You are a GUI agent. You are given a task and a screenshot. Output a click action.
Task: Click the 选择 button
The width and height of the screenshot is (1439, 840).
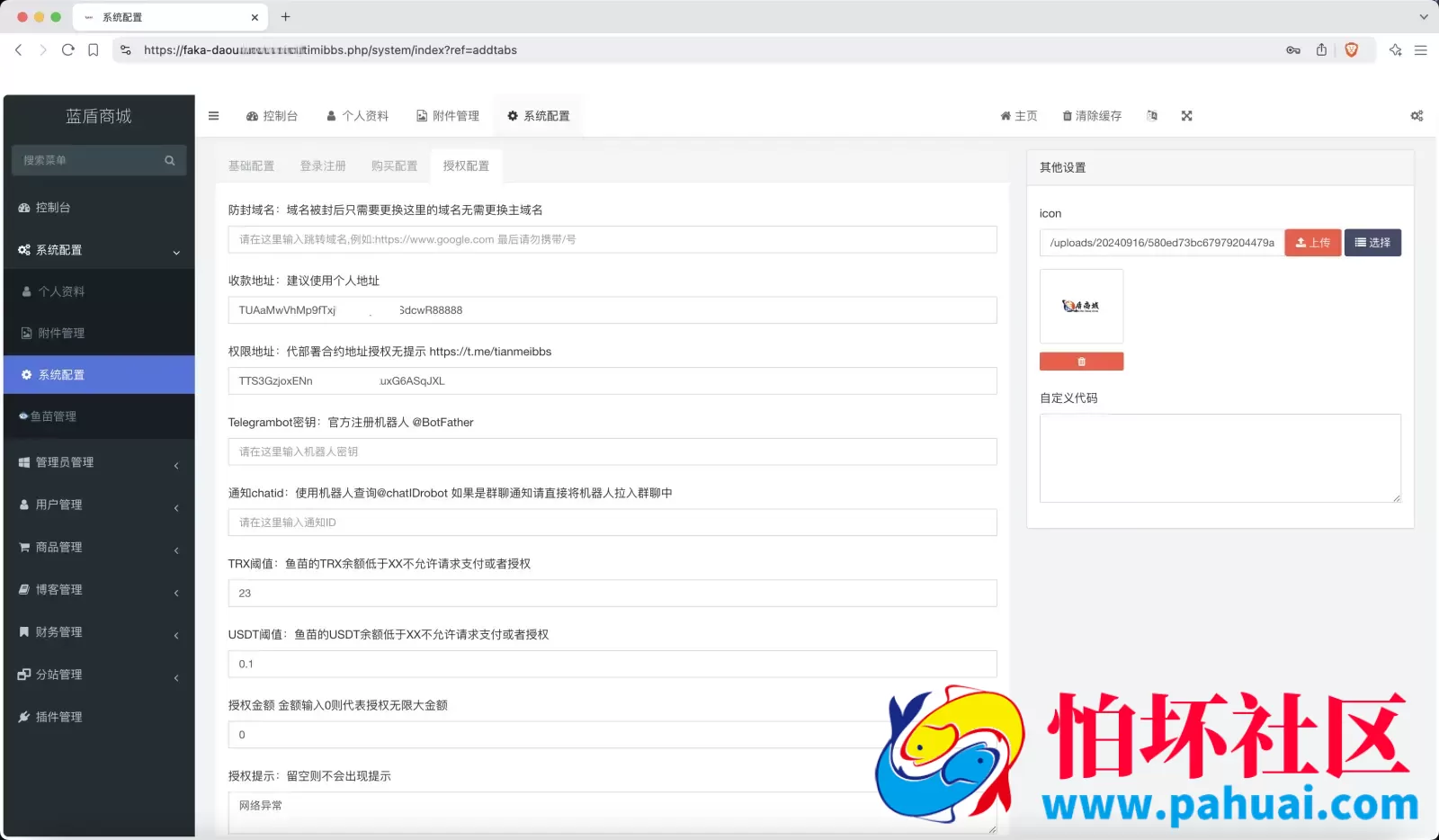1372,243
